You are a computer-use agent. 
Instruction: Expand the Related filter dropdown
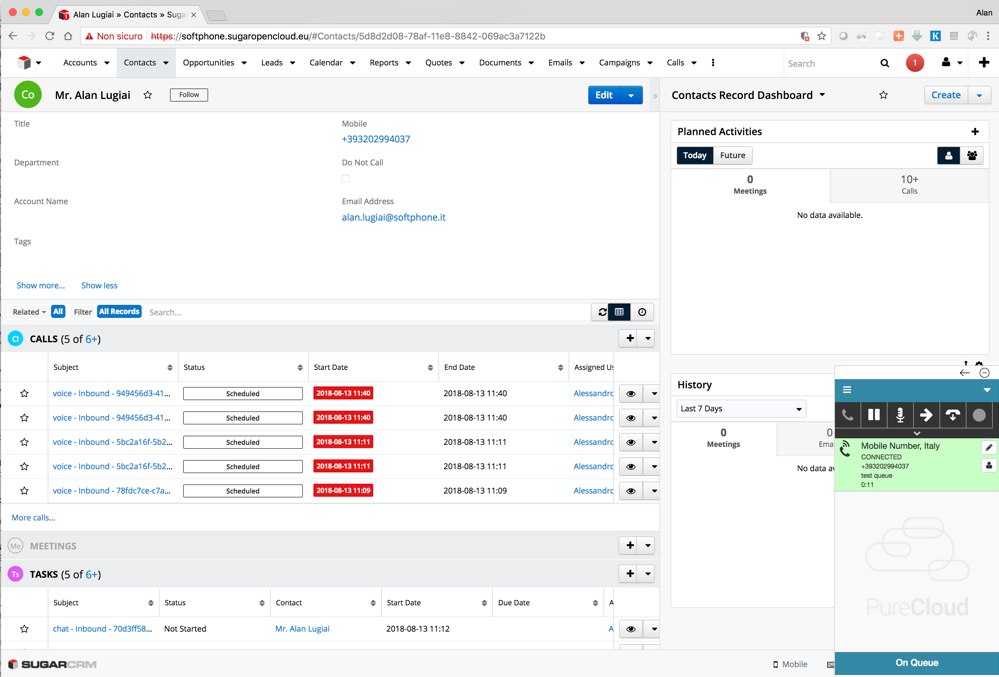pyautogui.click(x=29, y=312)
